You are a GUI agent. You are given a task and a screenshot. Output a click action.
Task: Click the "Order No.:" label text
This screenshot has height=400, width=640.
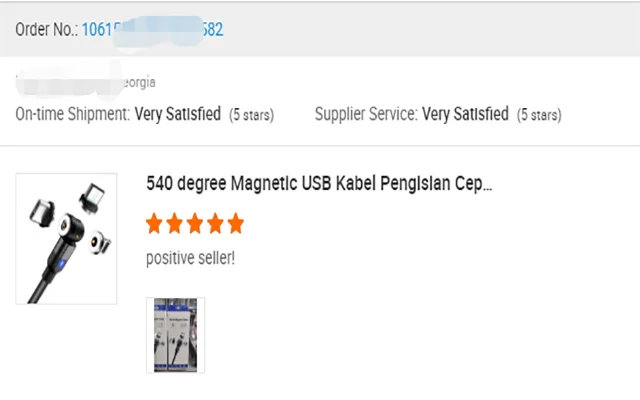click(46, 29)
